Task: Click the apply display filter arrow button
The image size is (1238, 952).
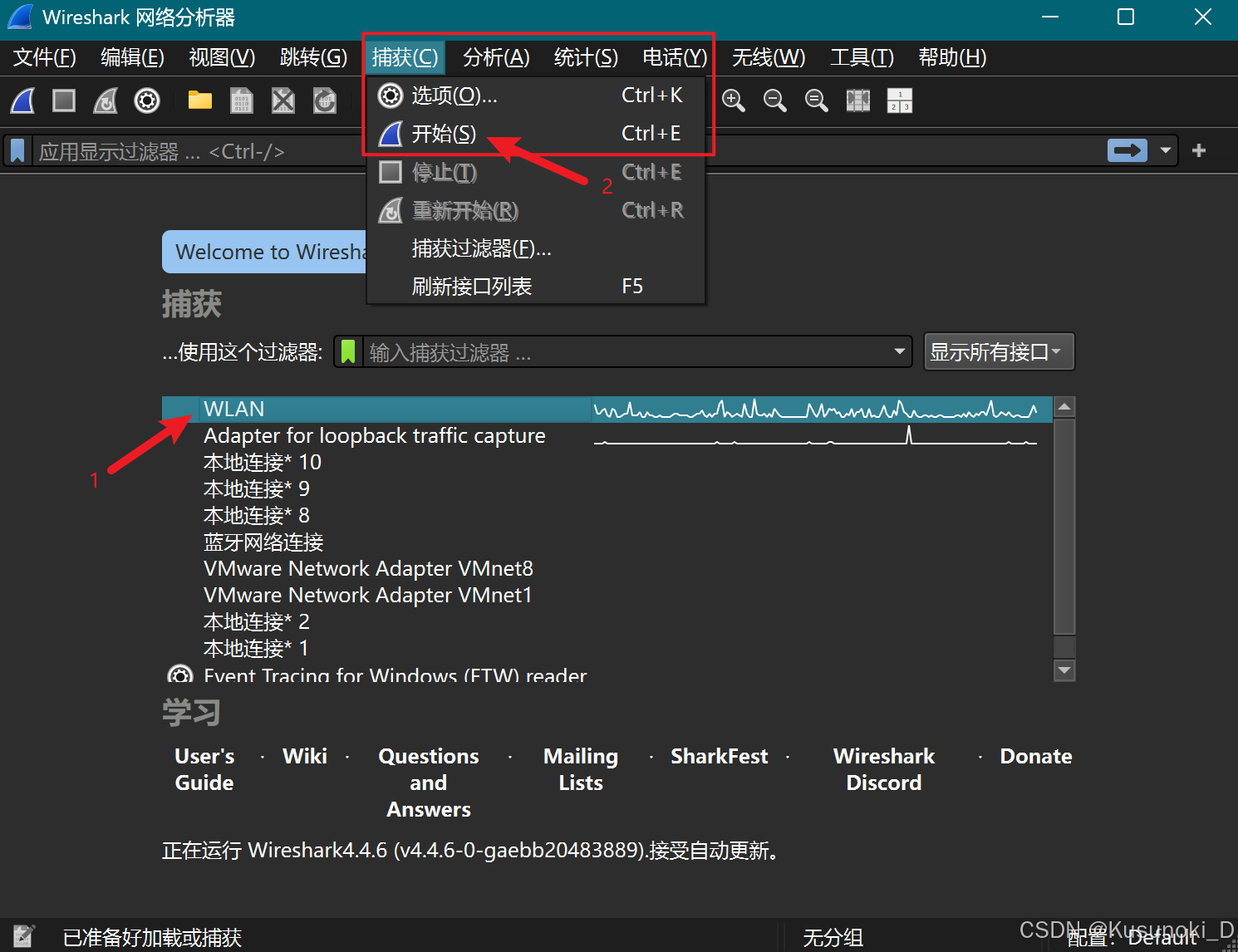Action: click(1127, 150)
